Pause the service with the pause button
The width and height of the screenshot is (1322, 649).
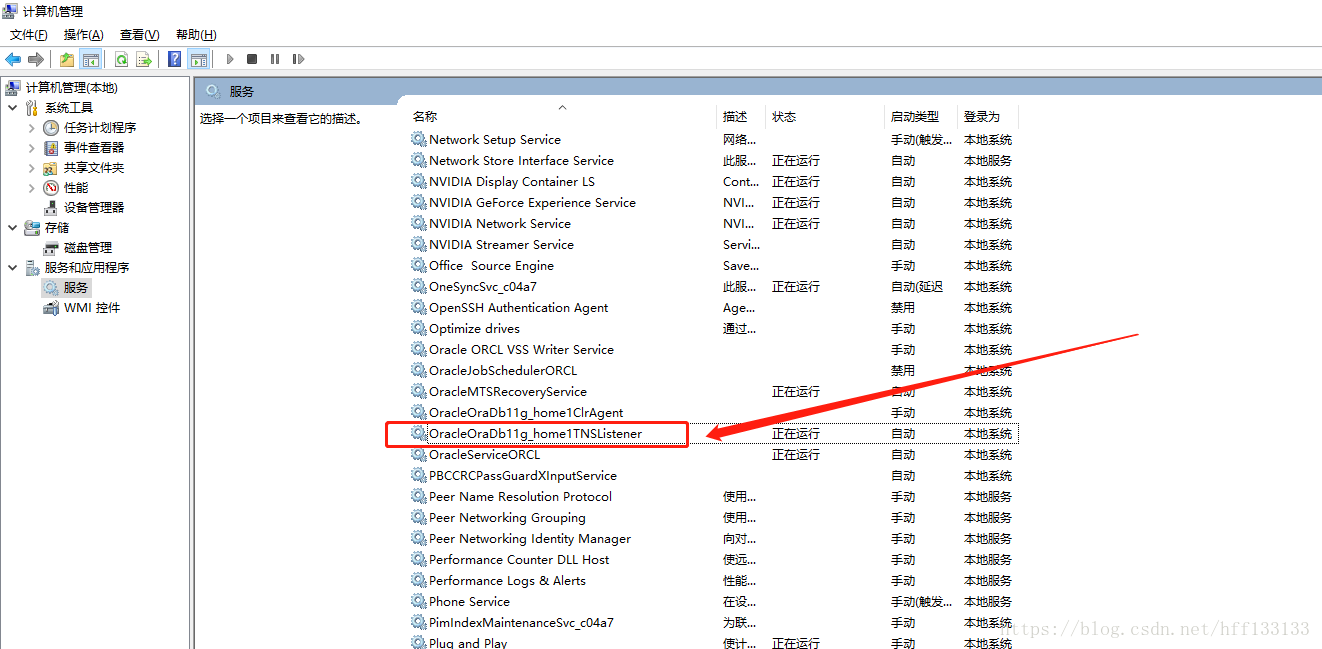point(275,59)
